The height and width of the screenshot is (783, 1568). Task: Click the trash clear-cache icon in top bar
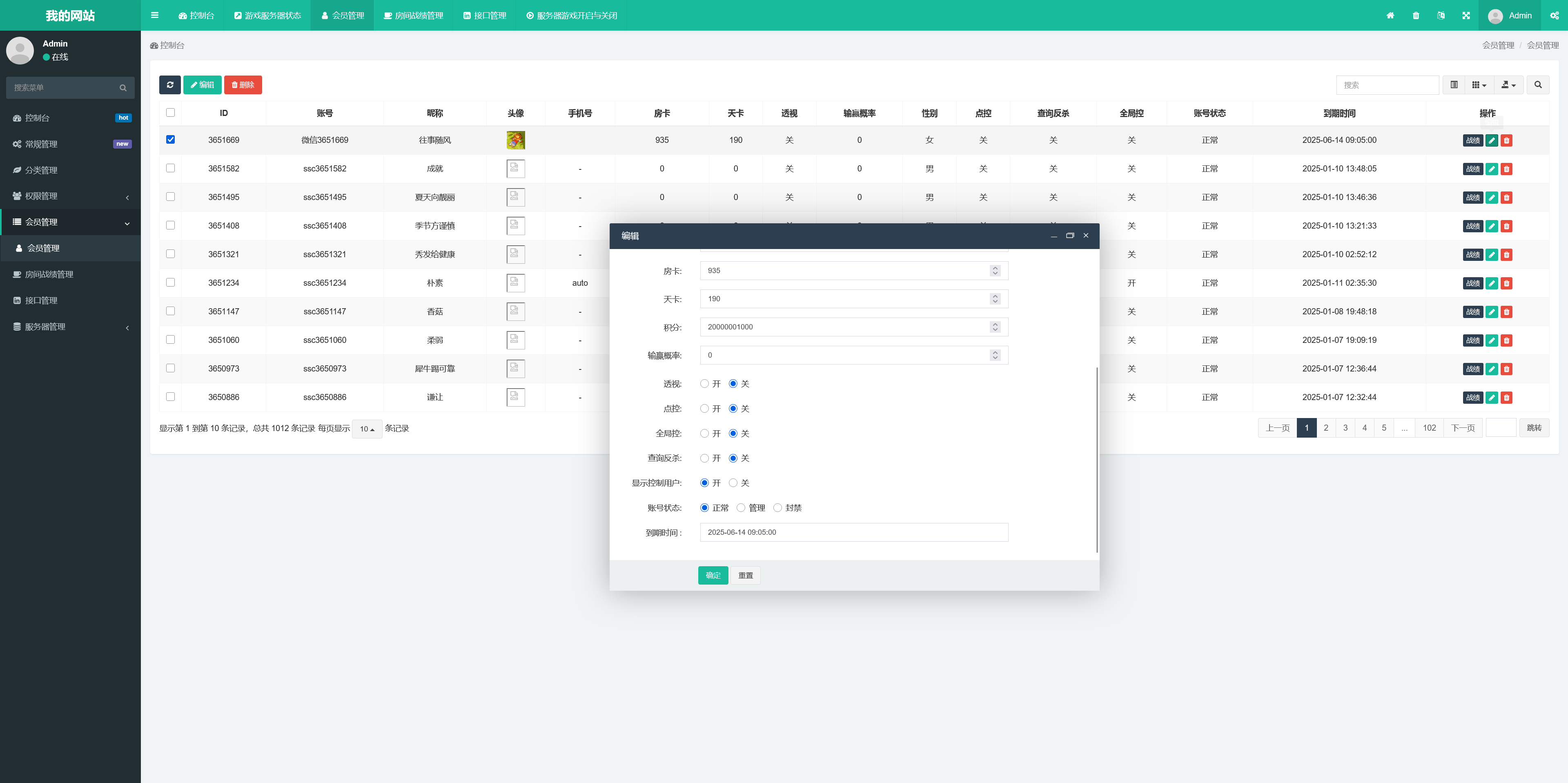pyautogui.click(x=1416, y=15)
